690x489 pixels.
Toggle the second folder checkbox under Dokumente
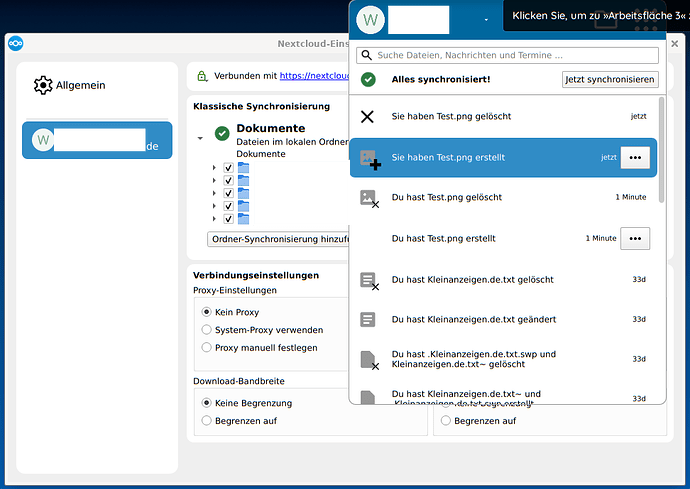click(x=228, y=180)
